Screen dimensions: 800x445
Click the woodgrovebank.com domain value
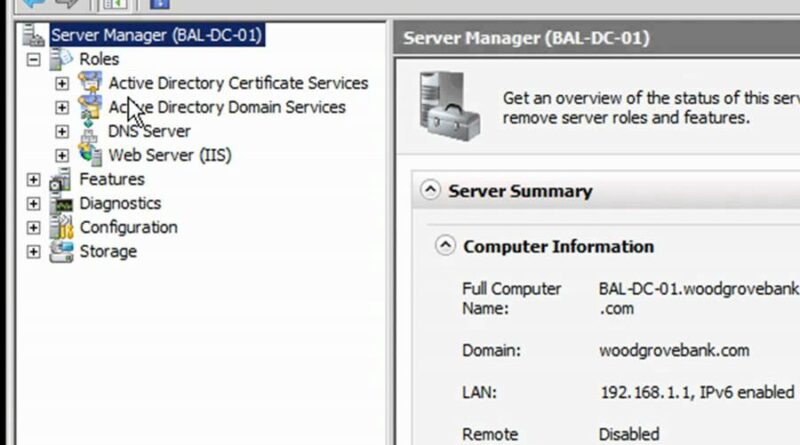[x=674, y=351]
